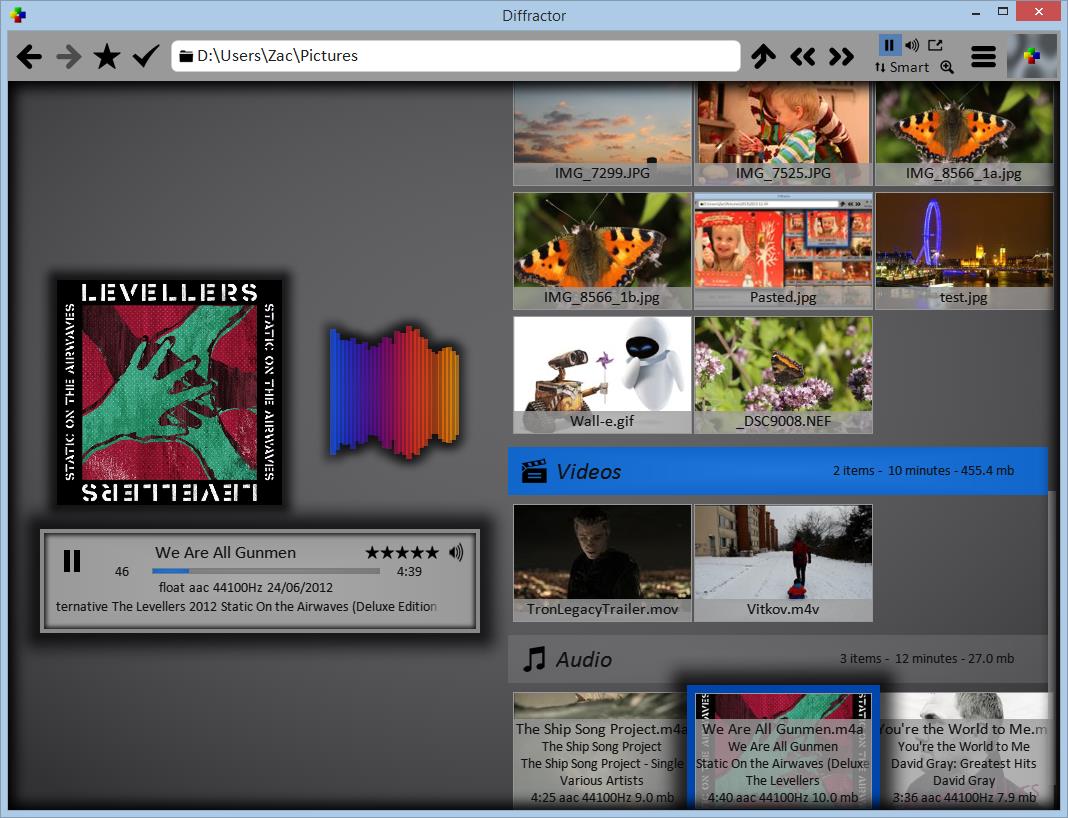1068x818 pixels.
Task: Pause playback using the toolbar pause button
Action: click(889, 45)
